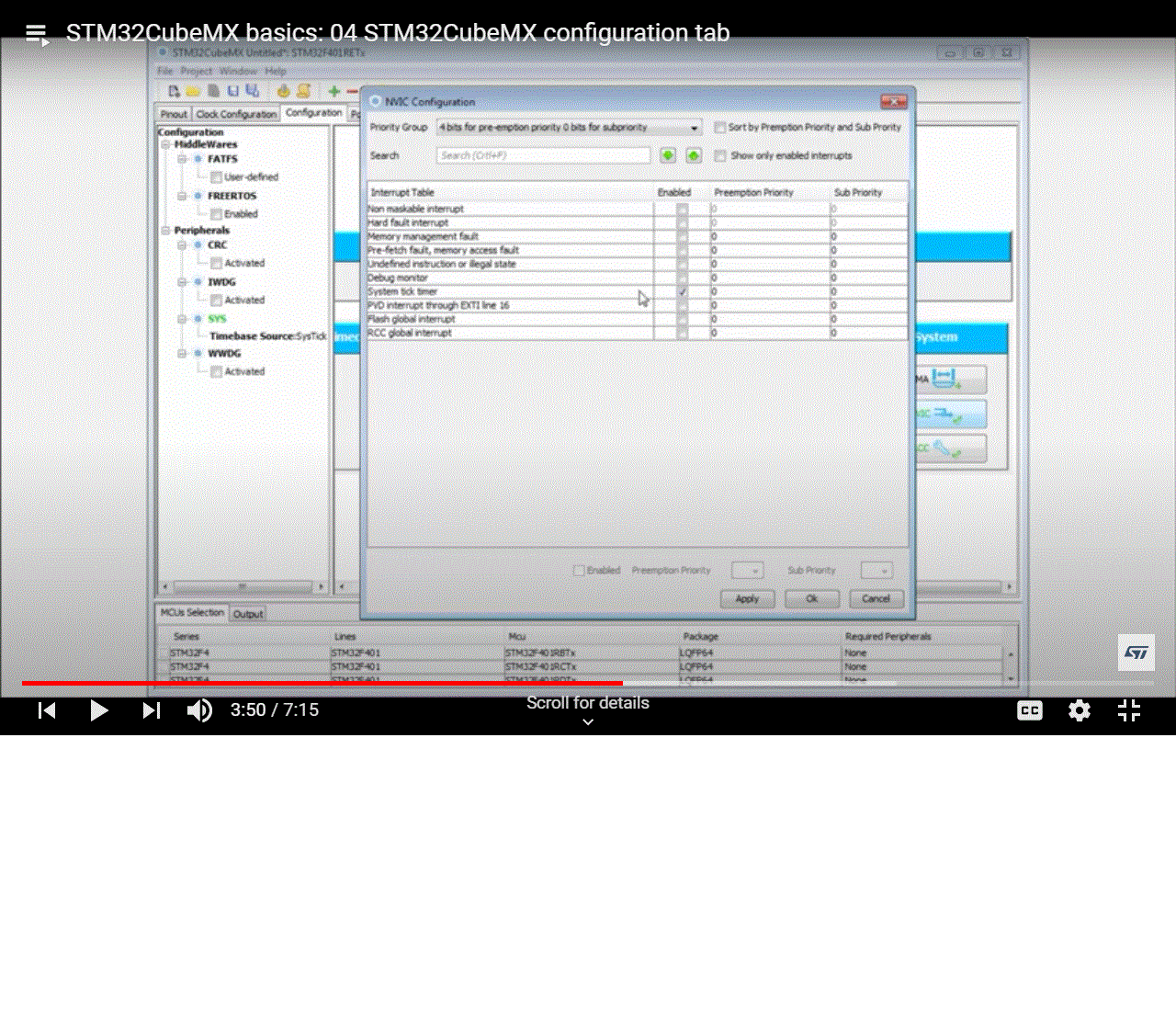Collapse the Peripherals tree node
Screen dimensions: 1176x1033
(166, 231)
